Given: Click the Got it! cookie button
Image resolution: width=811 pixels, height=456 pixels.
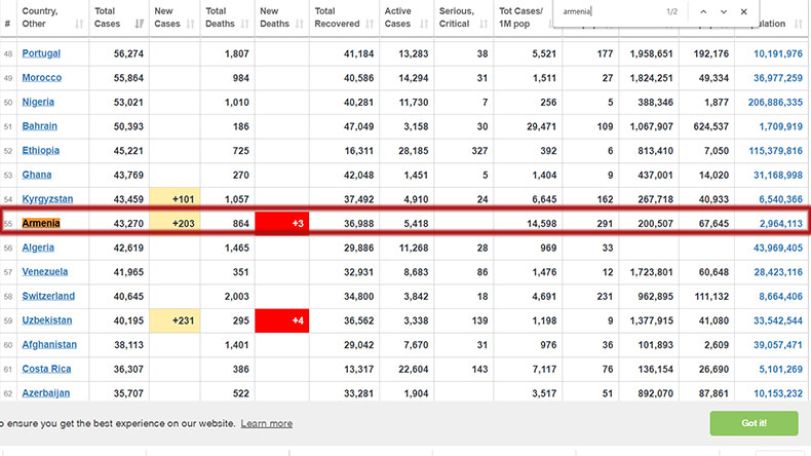Looking at the screenshot, I should [754, 423].
